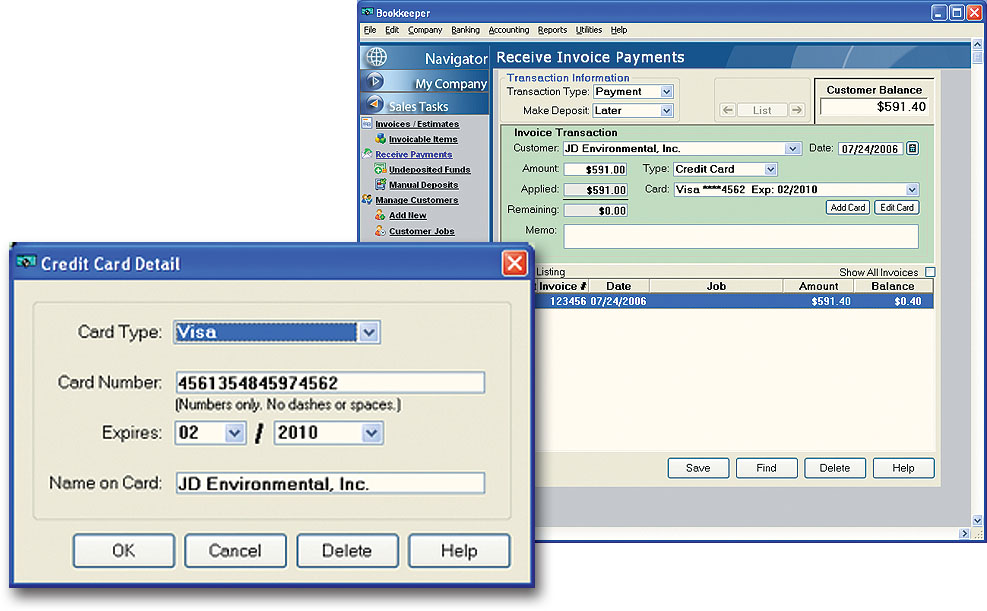The width and height of the screenshot is (987, 611).
Task: Open the Company menu
Action: pos(425,30)
